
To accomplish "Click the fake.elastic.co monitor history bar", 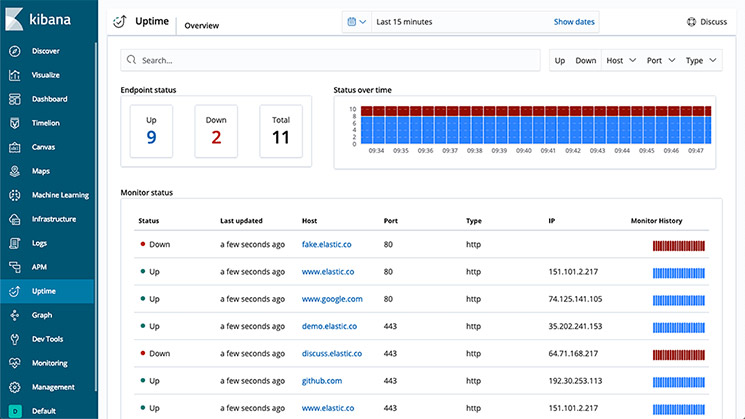I will point(678,246).
